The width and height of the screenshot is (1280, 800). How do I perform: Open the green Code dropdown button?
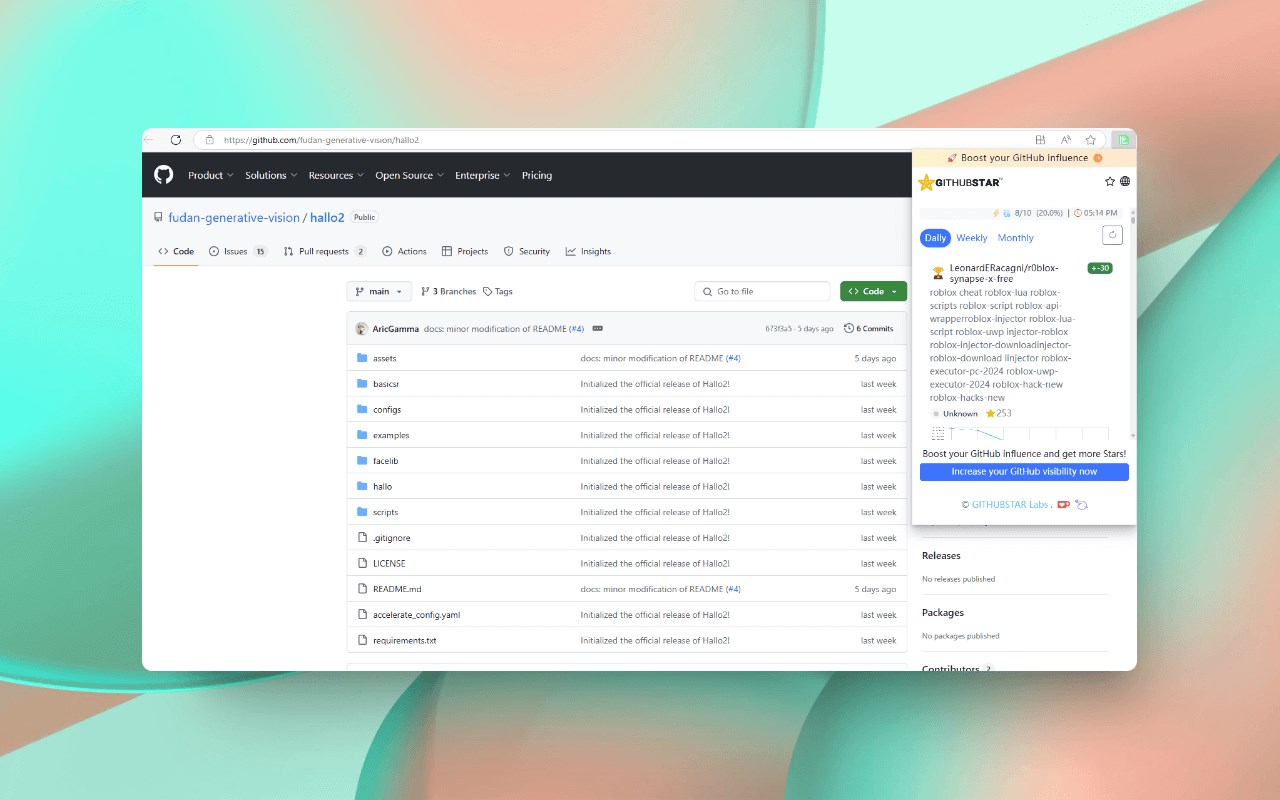click(873, 291)
